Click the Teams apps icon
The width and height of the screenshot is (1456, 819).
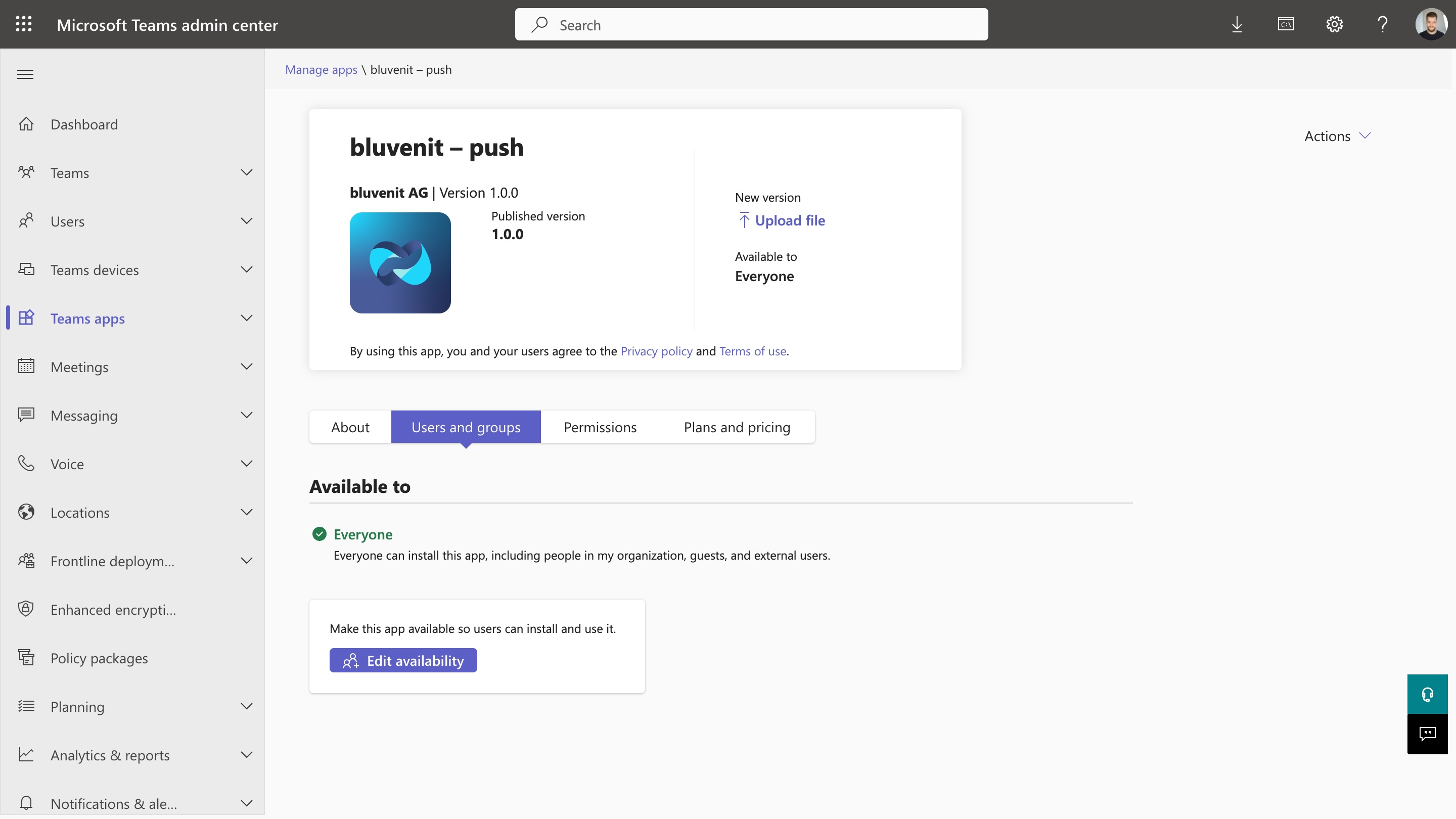[x=26, y=318]
